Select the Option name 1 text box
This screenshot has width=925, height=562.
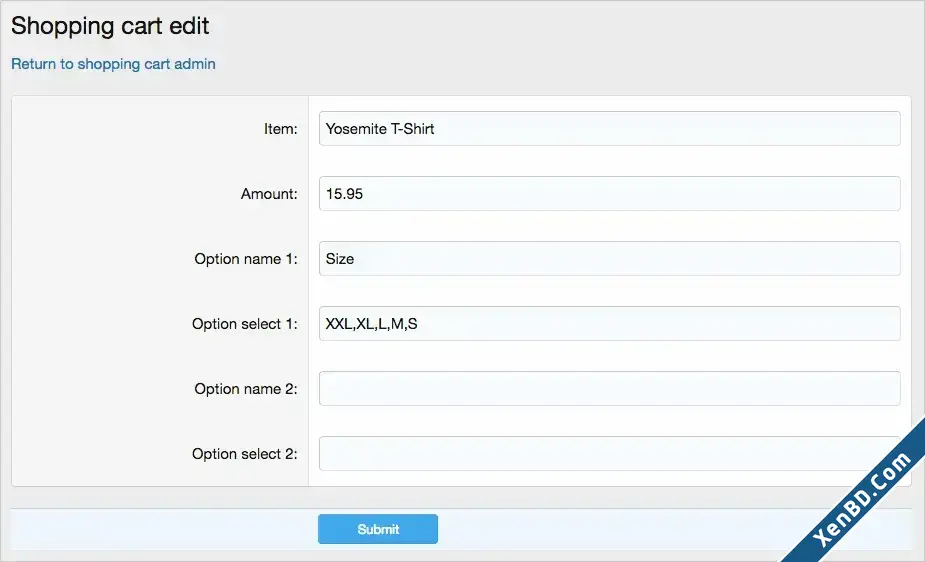[609, 258]
